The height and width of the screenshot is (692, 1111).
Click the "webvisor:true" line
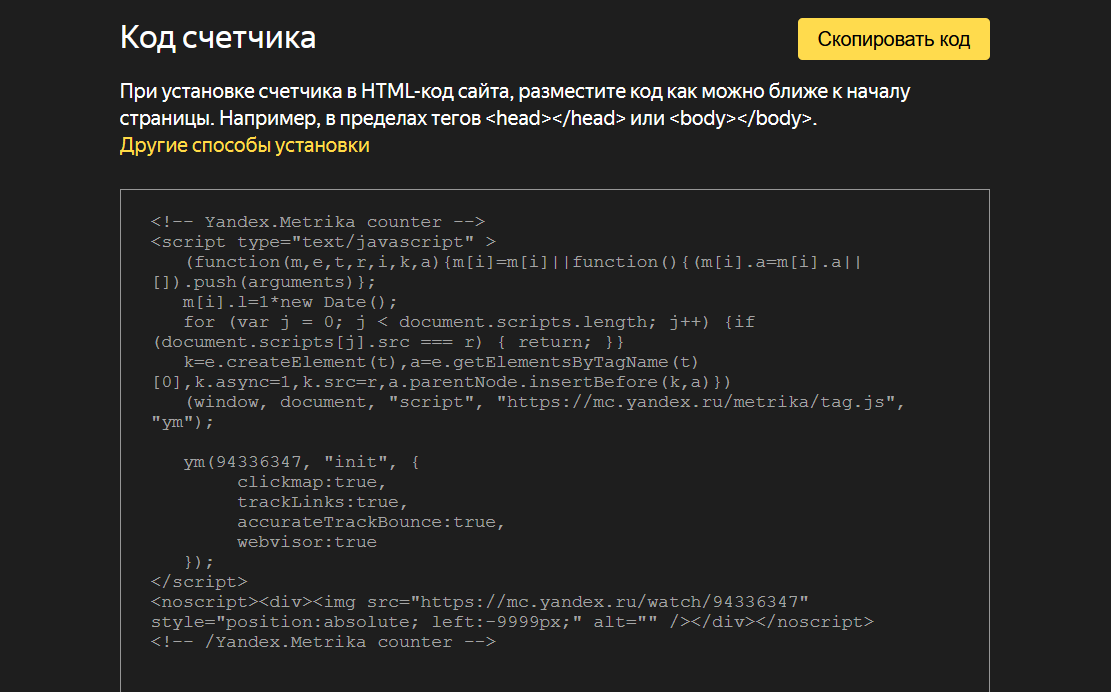(x=307, y=542)
